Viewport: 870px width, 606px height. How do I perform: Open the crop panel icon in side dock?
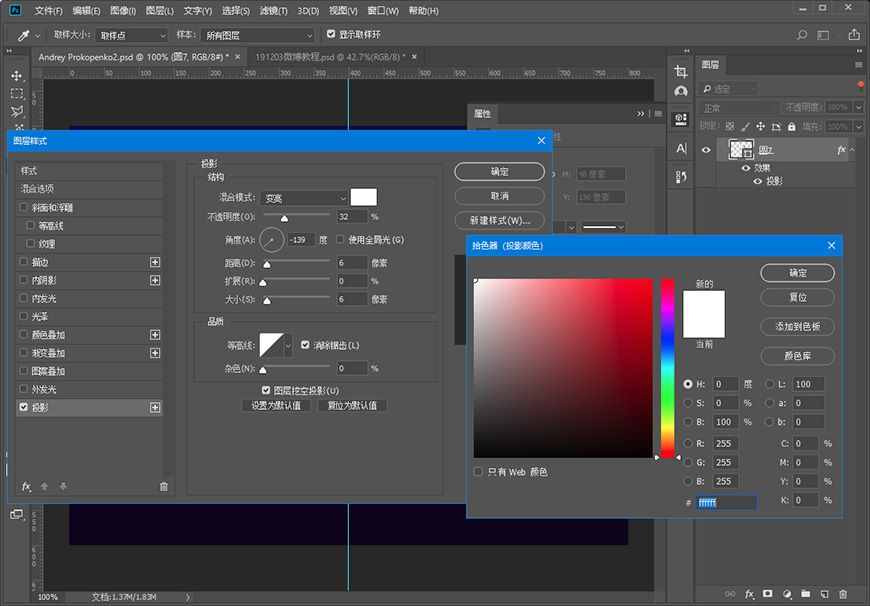[681, 72]
